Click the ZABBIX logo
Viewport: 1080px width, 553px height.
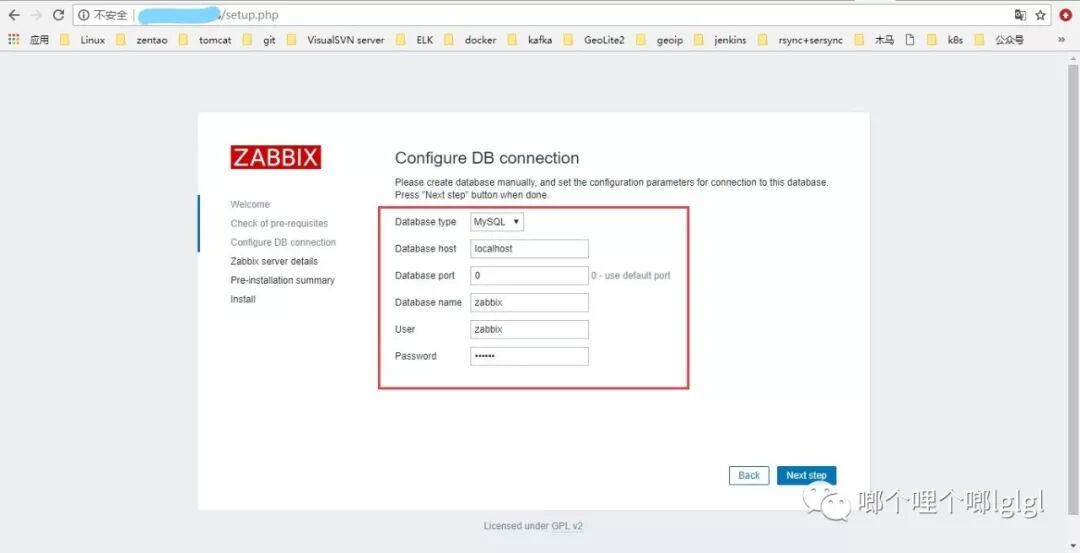(x=276, y=157)
